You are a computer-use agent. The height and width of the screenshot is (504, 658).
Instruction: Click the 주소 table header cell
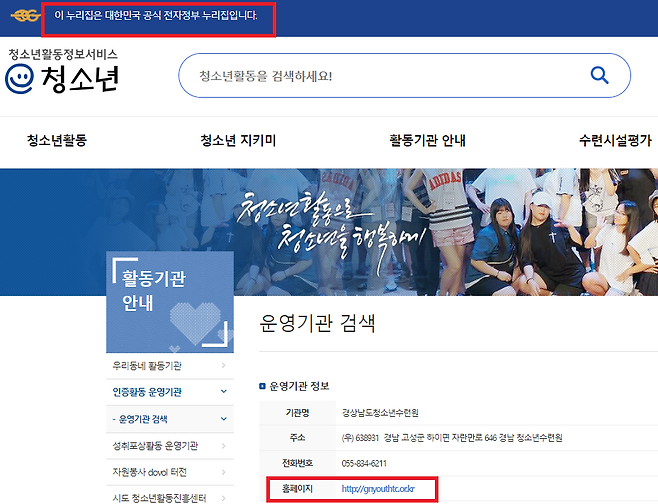[297, 438]
